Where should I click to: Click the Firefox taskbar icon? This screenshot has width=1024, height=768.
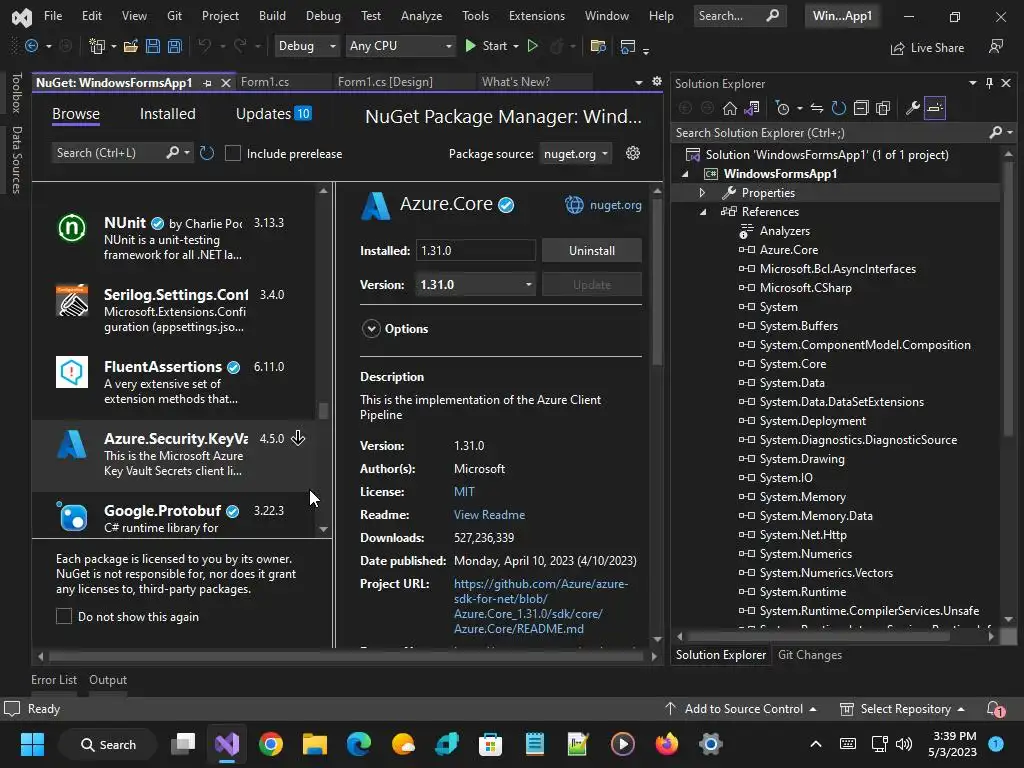(x=667, y=744)
